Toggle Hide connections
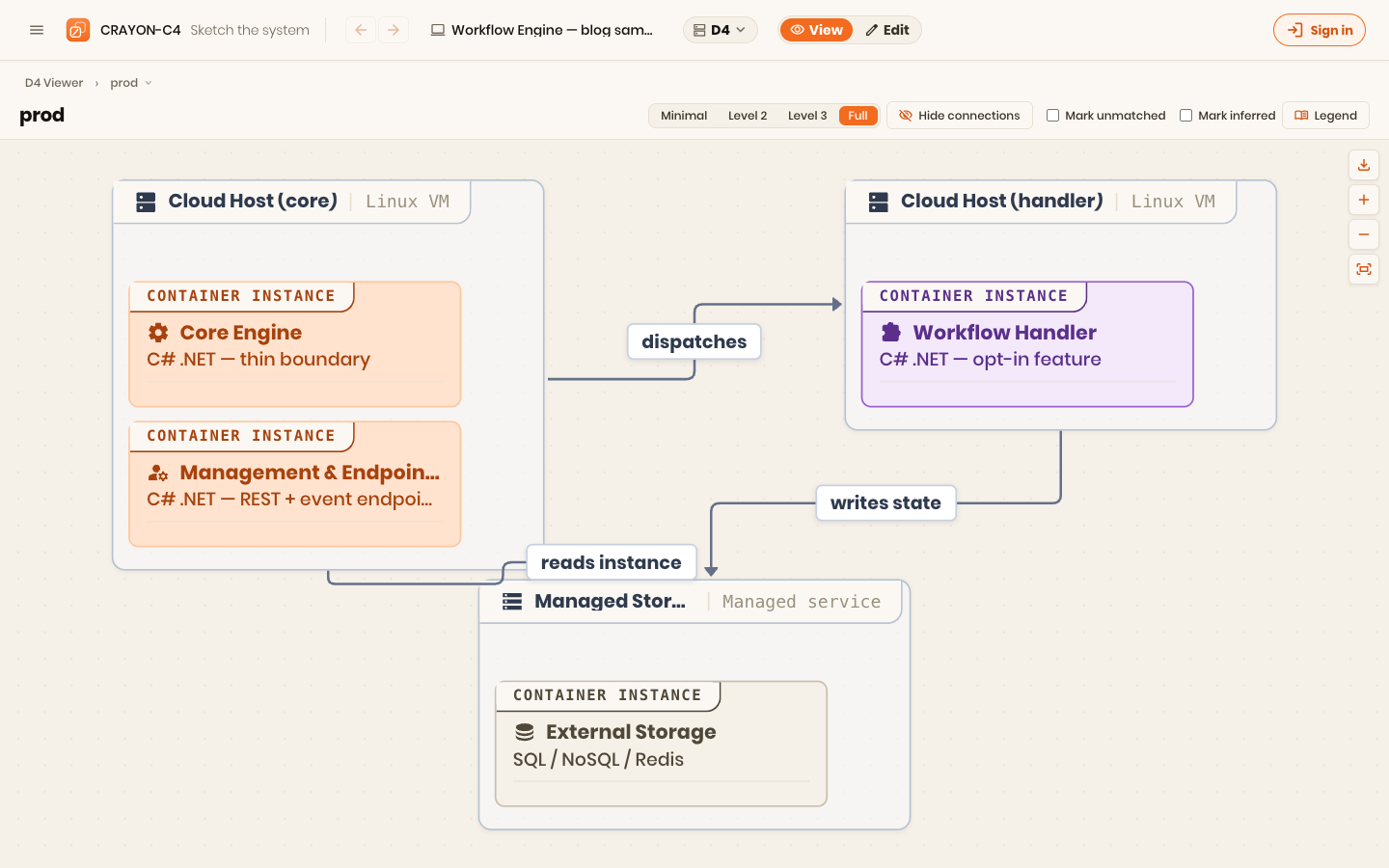 960,116
